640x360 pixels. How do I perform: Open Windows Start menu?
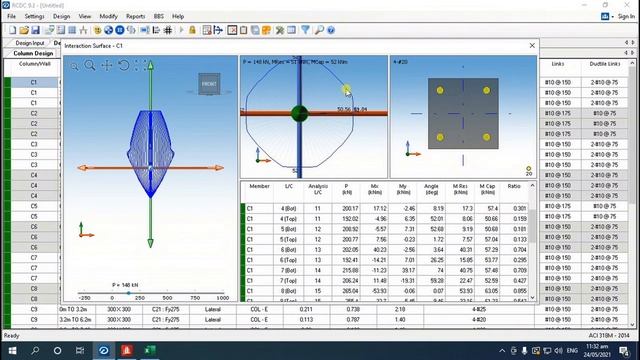[x=12, y=351]
